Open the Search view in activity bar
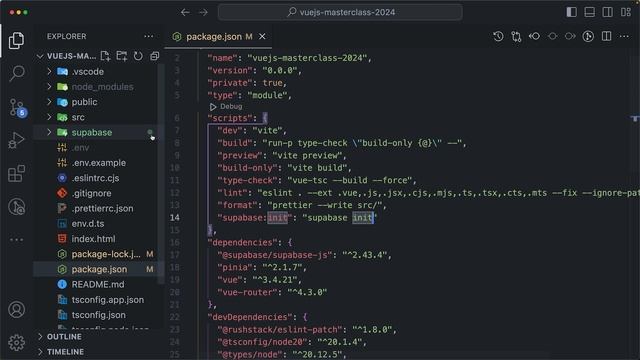Screen dimensions: 640x360 (x=17, y=73)
